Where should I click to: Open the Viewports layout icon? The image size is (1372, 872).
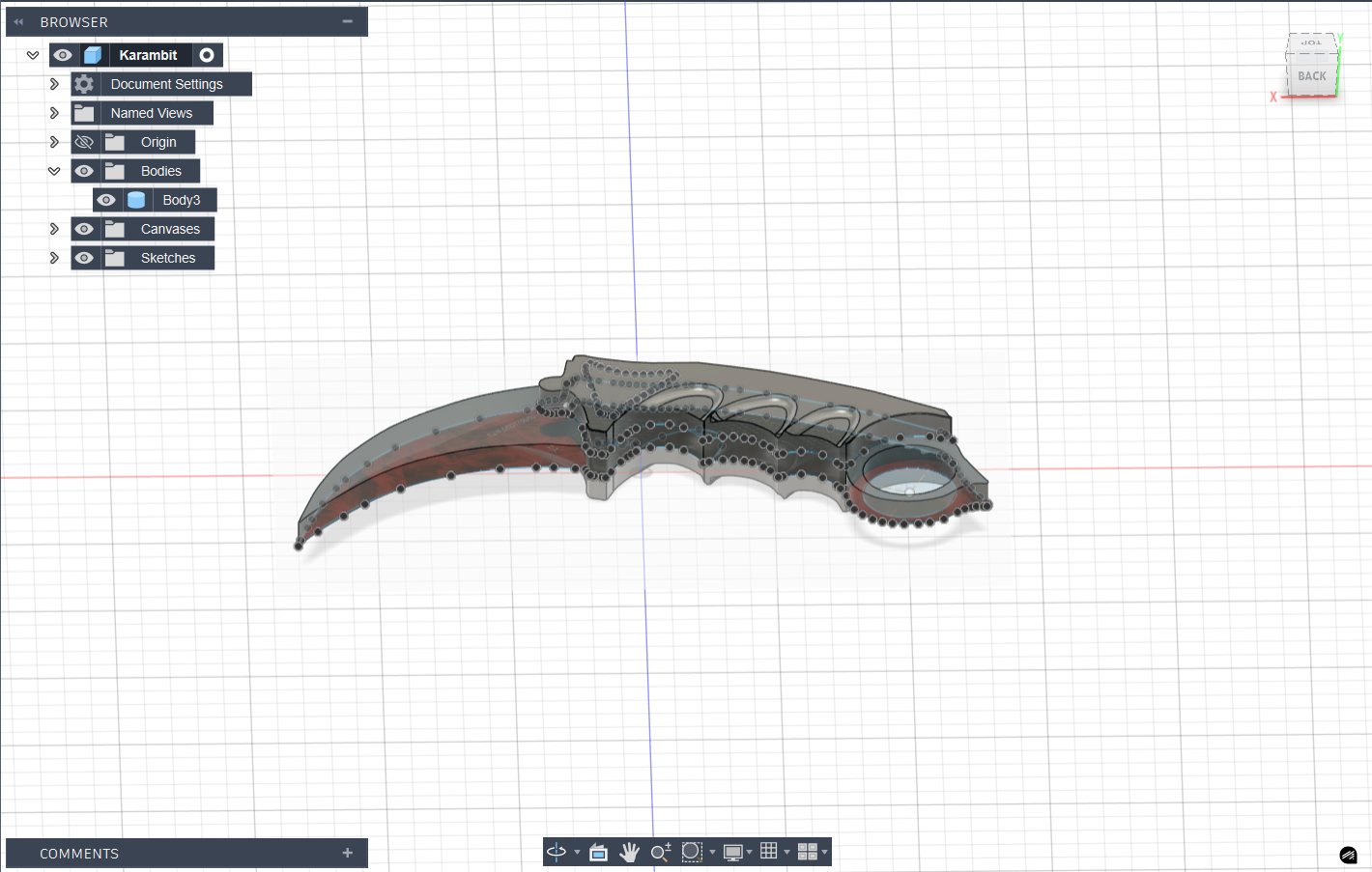(x=808, y=852)
